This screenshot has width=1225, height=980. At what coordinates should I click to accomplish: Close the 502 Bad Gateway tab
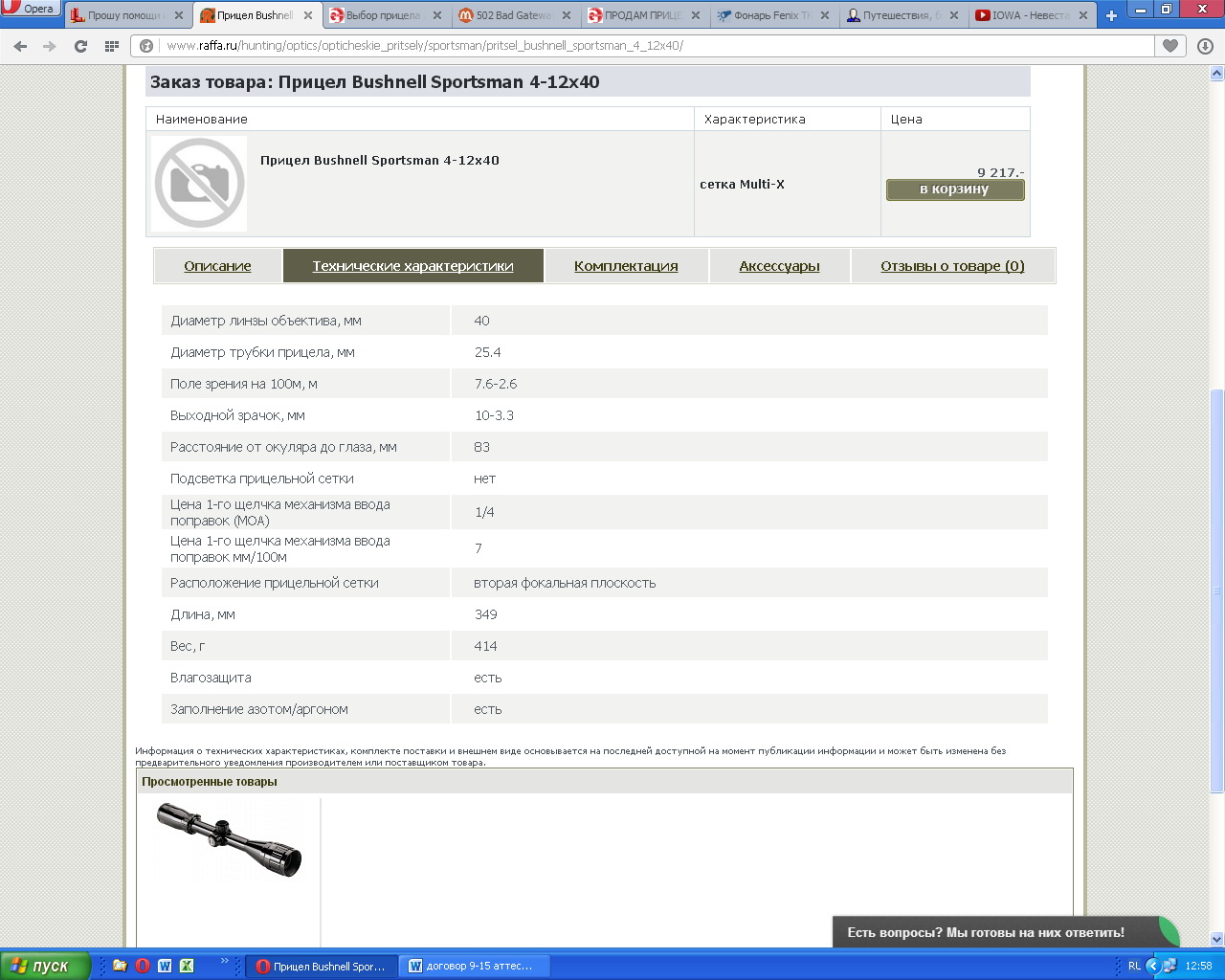tap(567, 15)
